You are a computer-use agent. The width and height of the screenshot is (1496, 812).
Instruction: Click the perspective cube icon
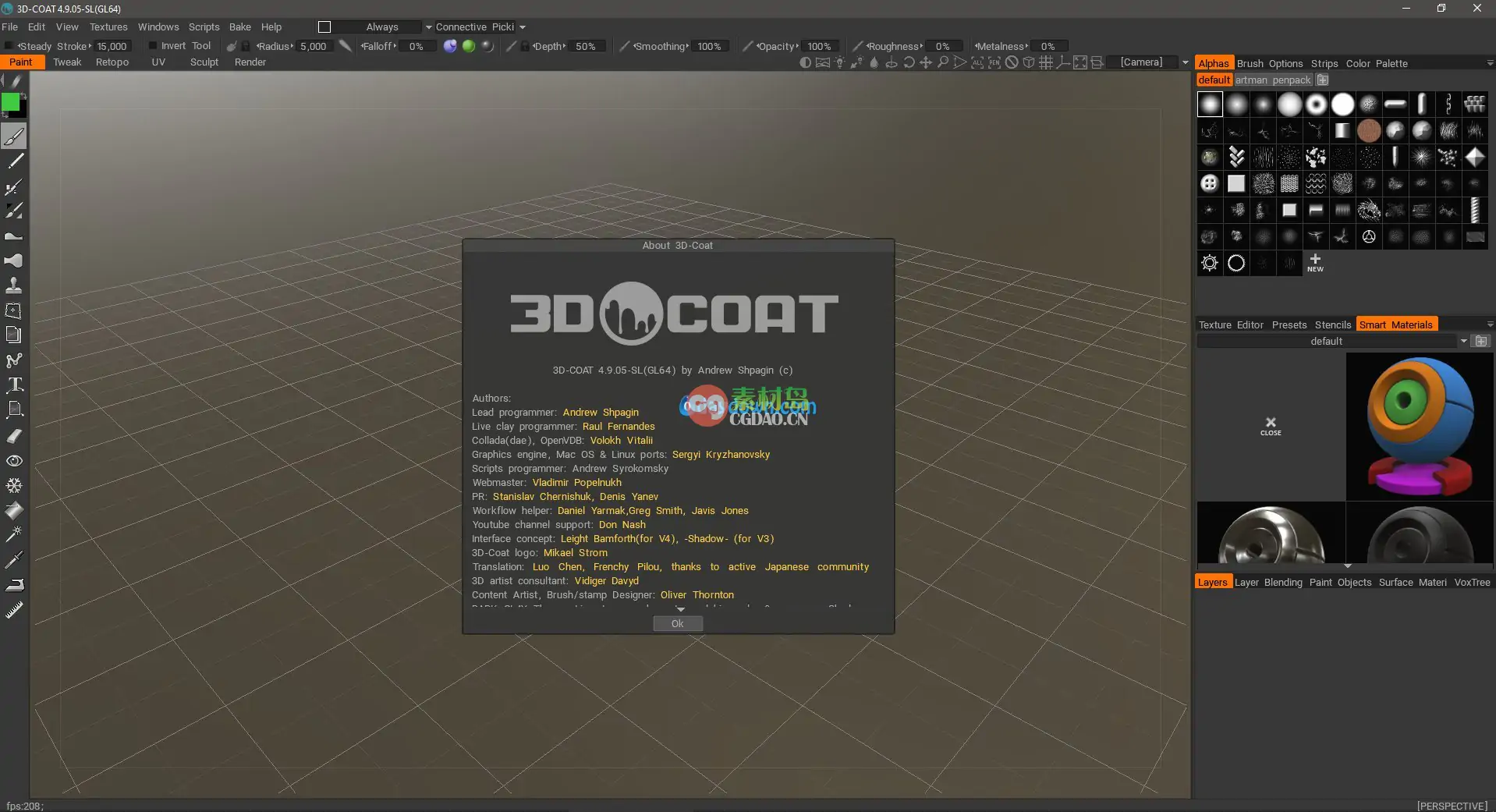click(1029, 62)
